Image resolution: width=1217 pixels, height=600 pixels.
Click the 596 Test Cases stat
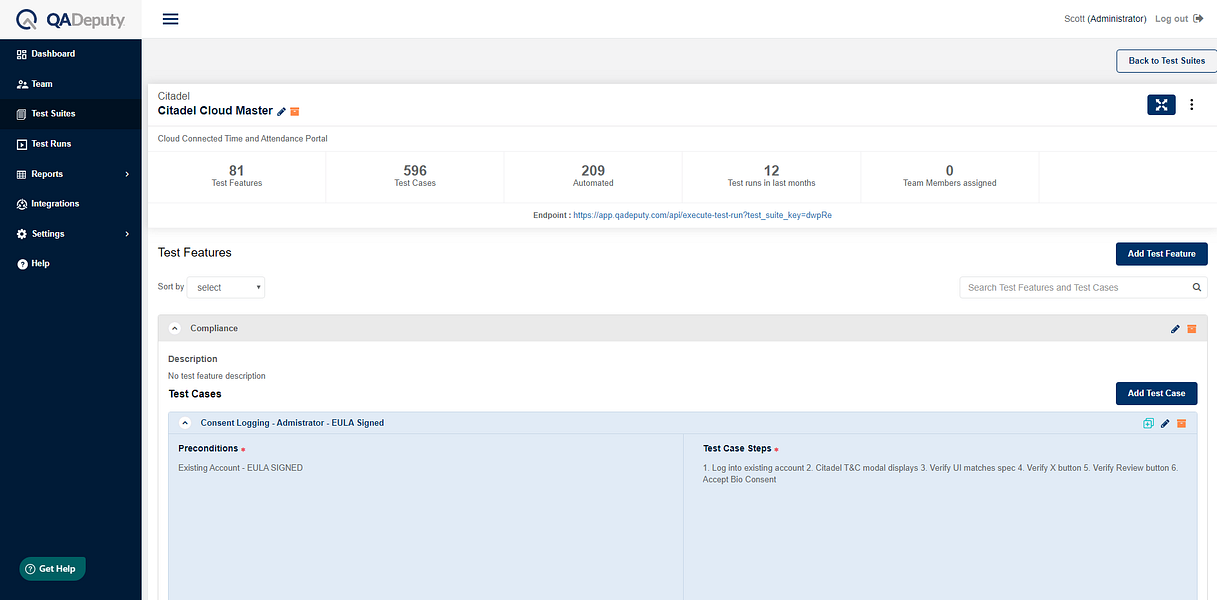(x=415, y=176)
